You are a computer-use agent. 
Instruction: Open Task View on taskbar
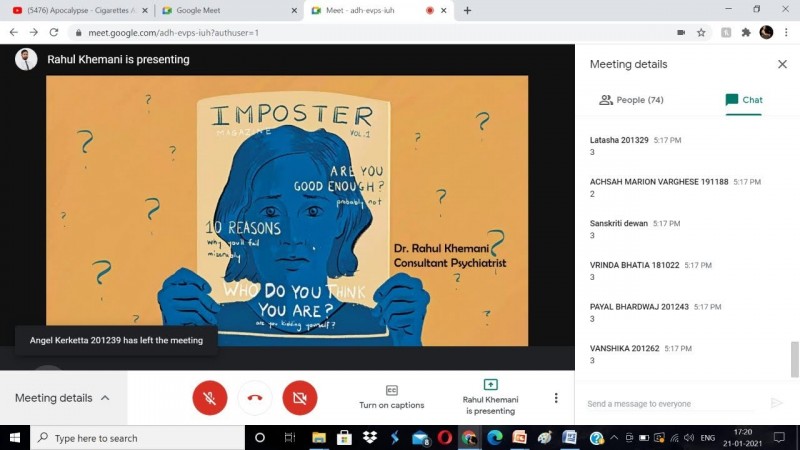click(x=289, y=438)
